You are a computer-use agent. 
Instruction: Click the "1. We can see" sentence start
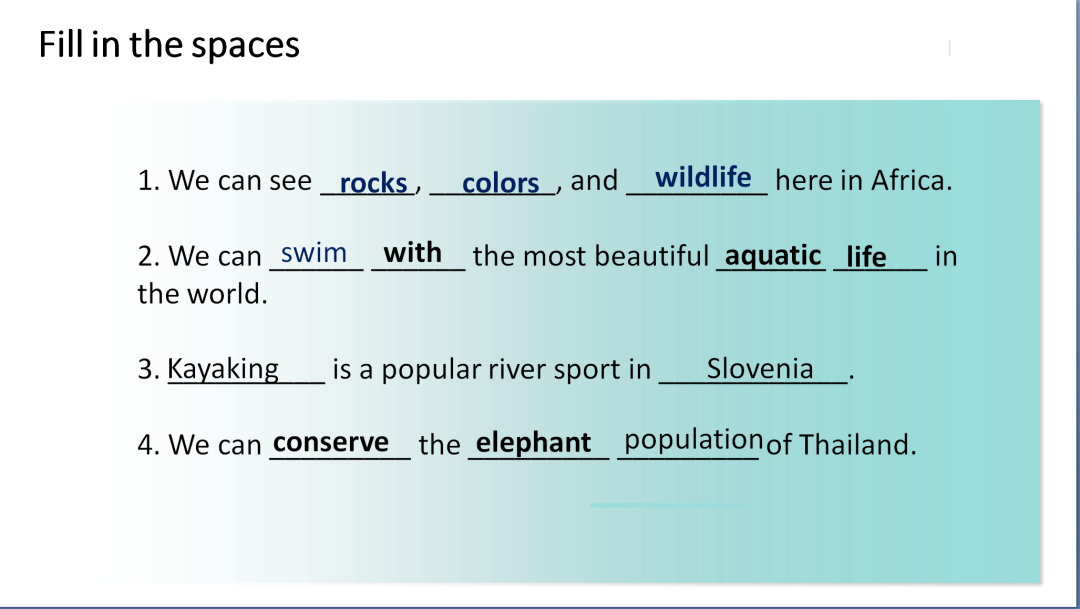coord(225,180)
